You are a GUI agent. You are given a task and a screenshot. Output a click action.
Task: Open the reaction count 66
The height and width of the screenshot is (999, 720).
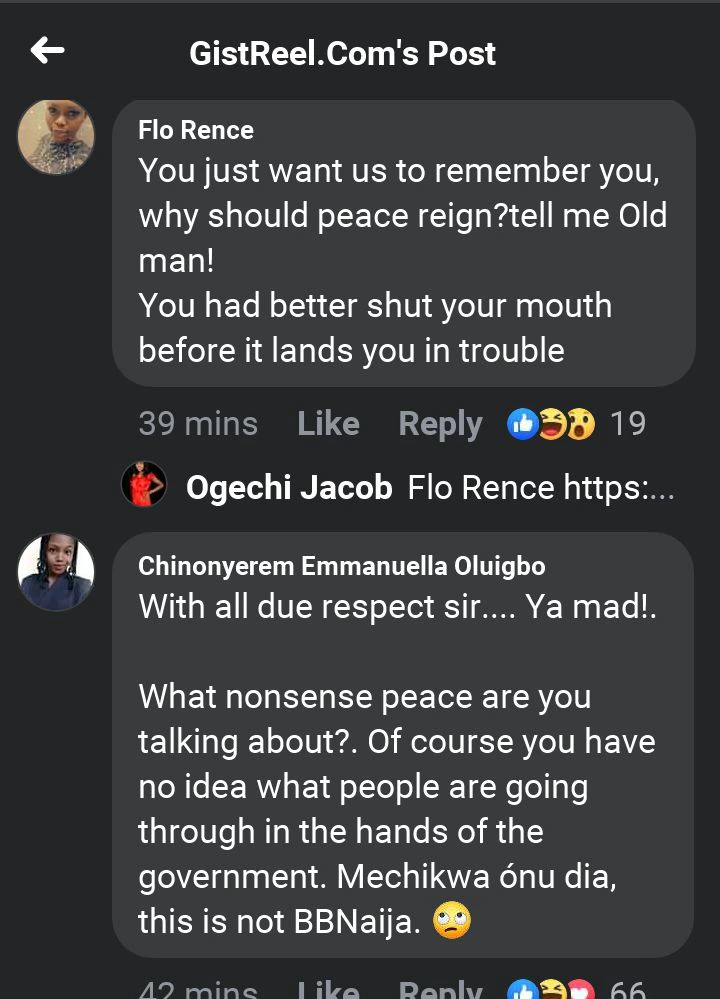(x=628, y=990)
